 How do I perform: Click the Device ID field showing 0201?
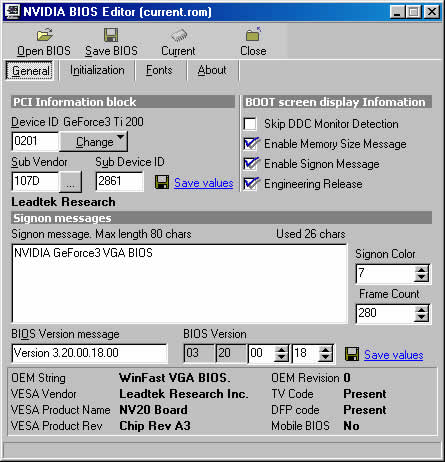click(x=35, y=141)
